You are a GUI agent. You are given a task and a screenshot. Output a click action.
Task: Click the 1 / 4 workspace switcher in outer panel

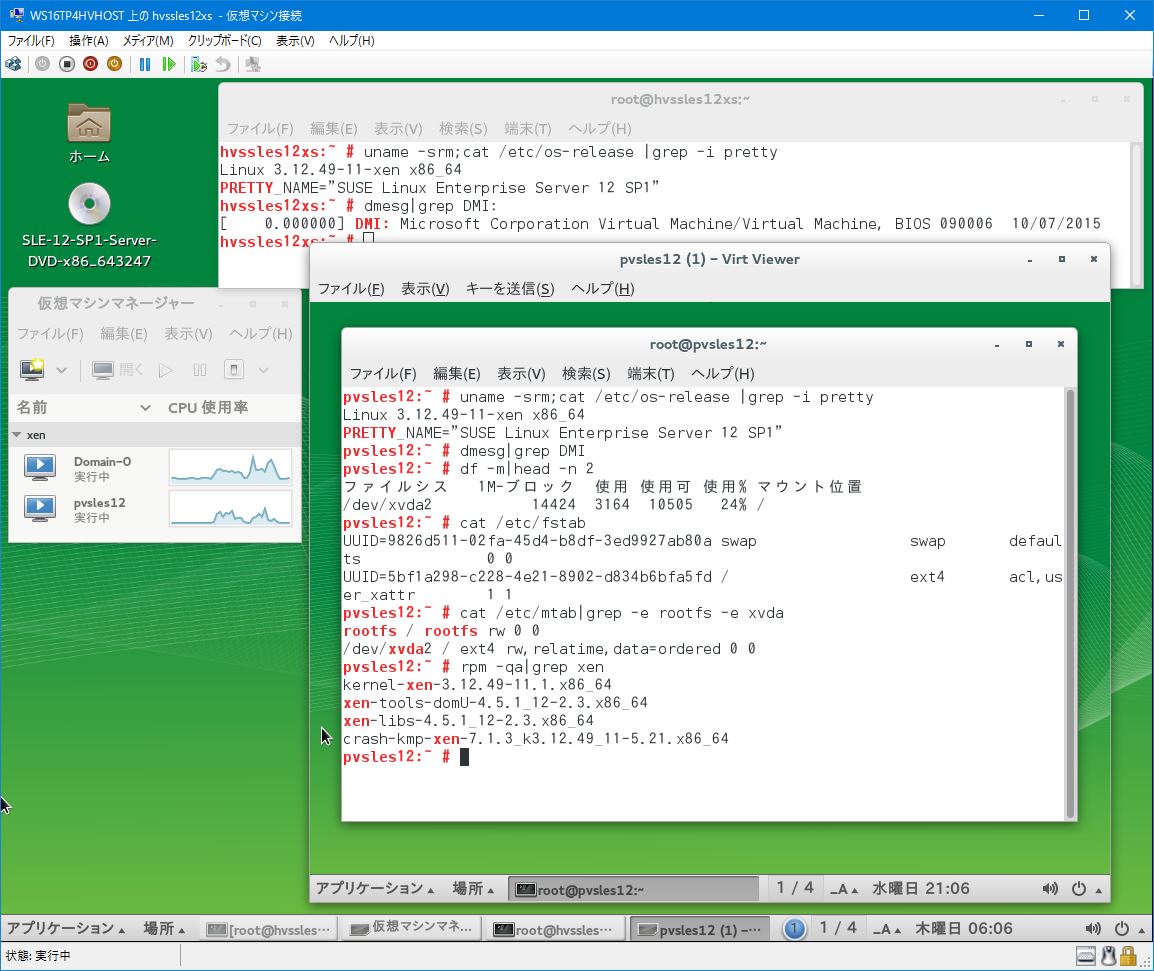(x=838, y=928)
